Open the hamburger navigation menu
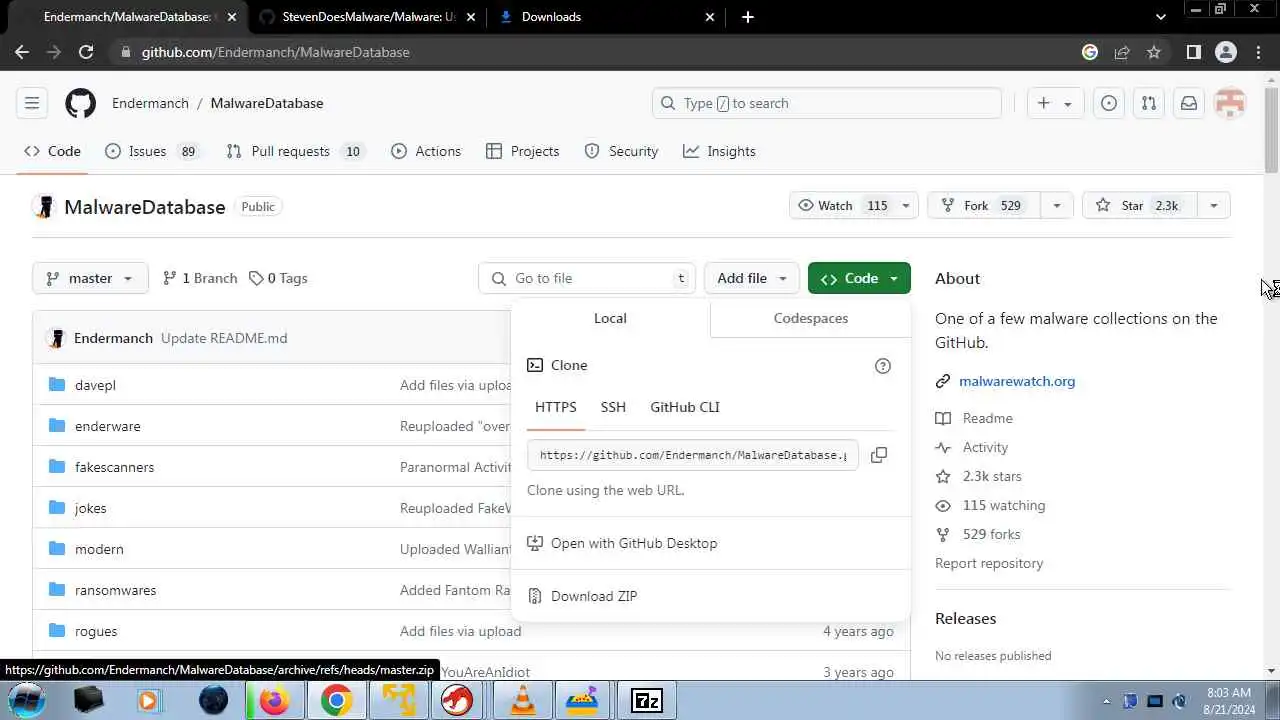1280x720 pixels. point(32,103)
